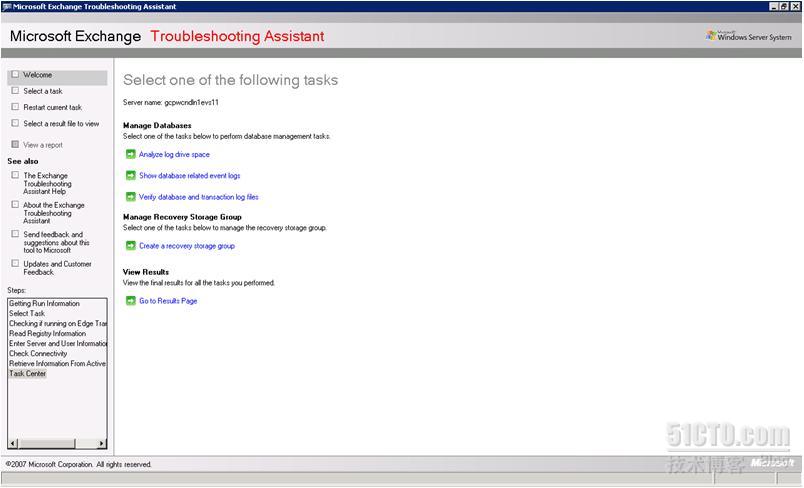The width and height of the screenshot is (804, 488).
Task: Tick the checkbox beside Select a result file to view
Action: [15, 123]
